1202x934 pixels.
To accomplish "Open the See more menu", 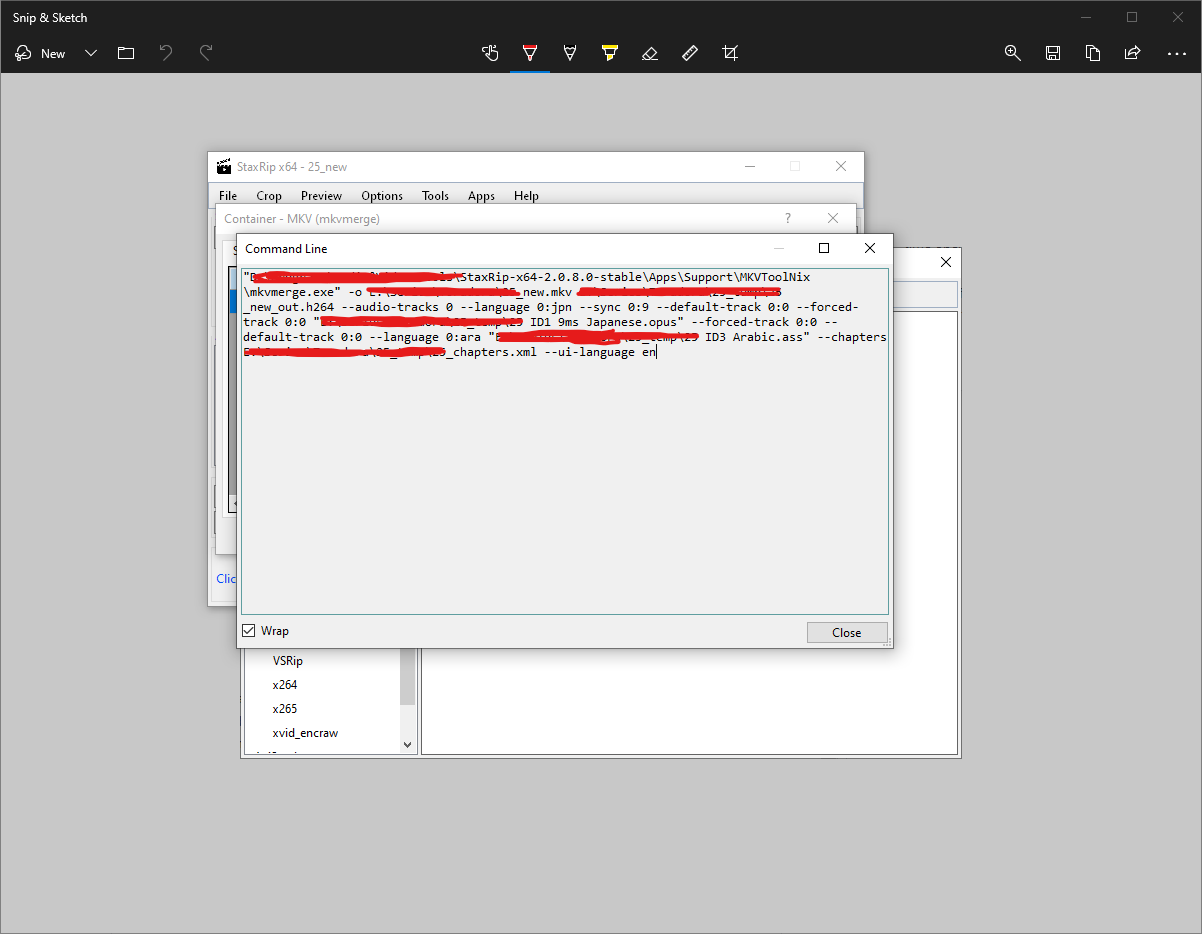I will point(1177,53).
